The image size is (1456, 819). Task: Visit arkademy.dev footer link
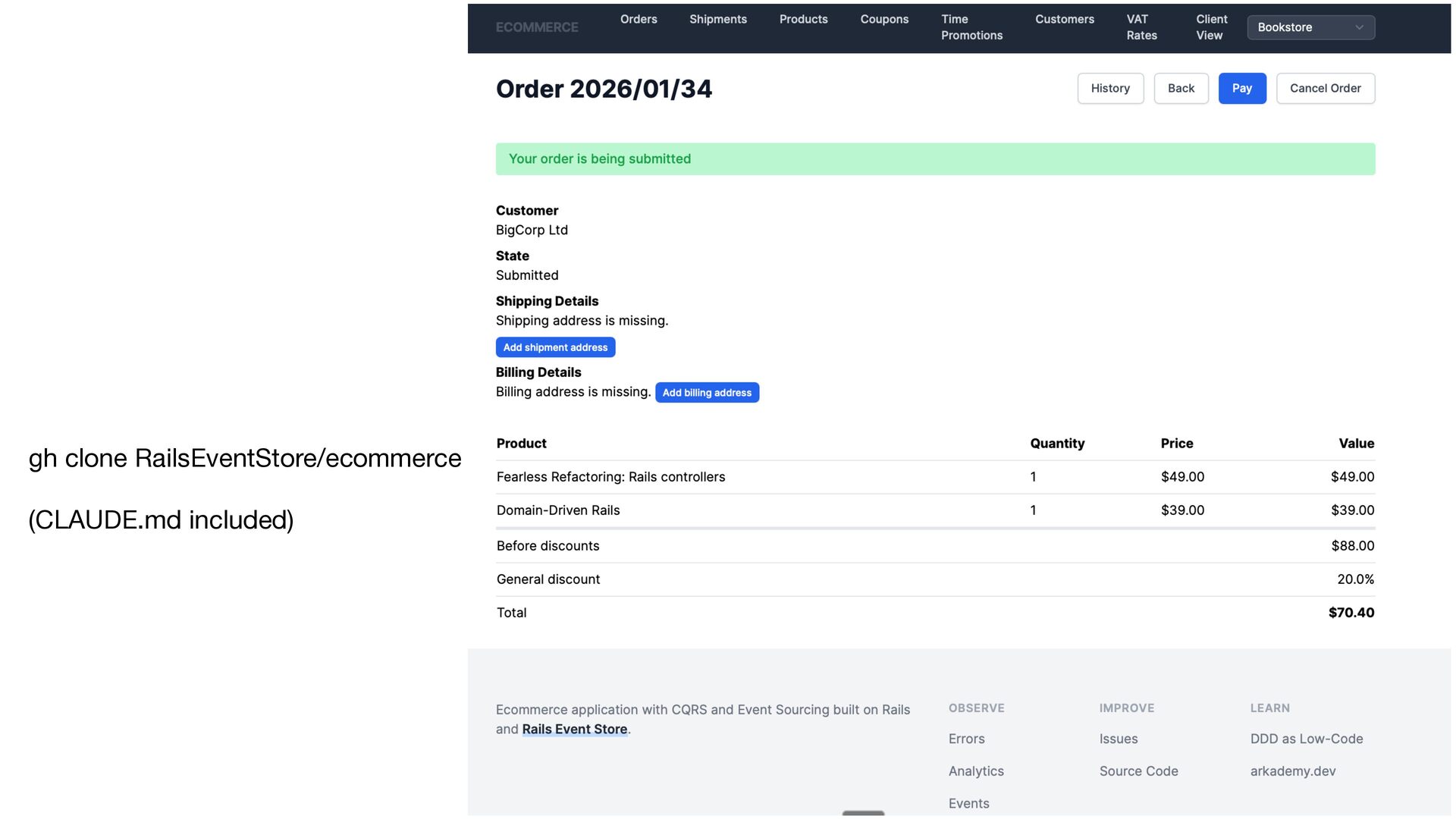tap(1292, 771)
